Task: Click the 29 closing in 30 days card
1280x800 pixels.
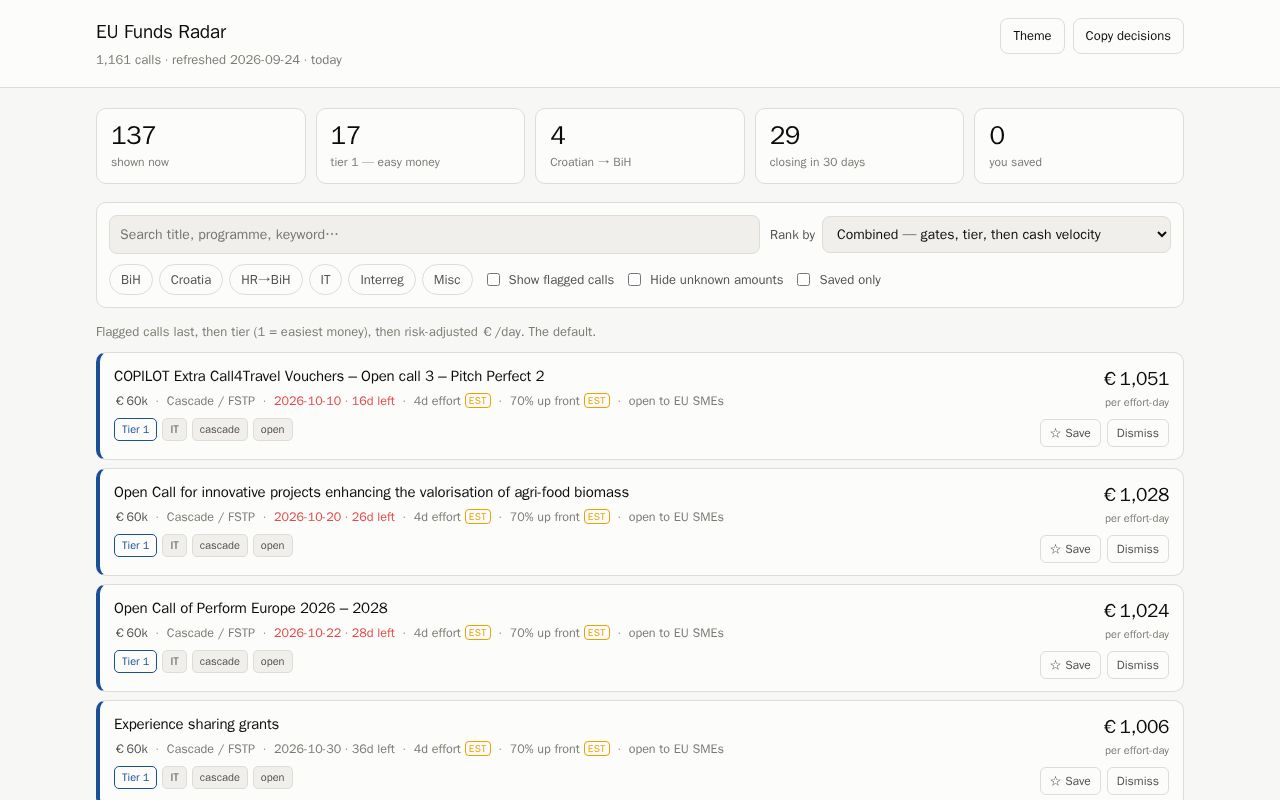Action: (859, 146)
